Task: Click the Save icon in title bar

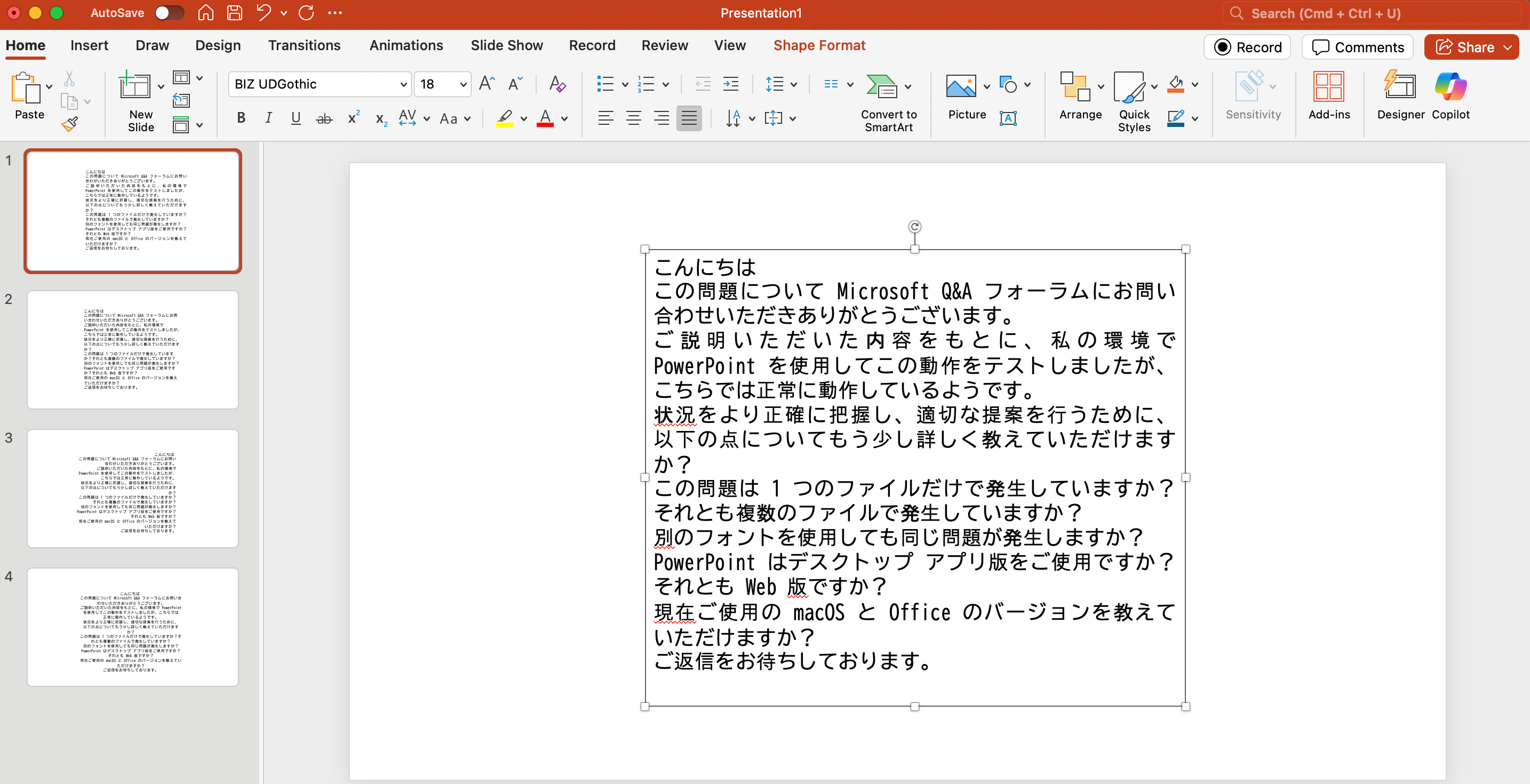Action: (235, 12)
